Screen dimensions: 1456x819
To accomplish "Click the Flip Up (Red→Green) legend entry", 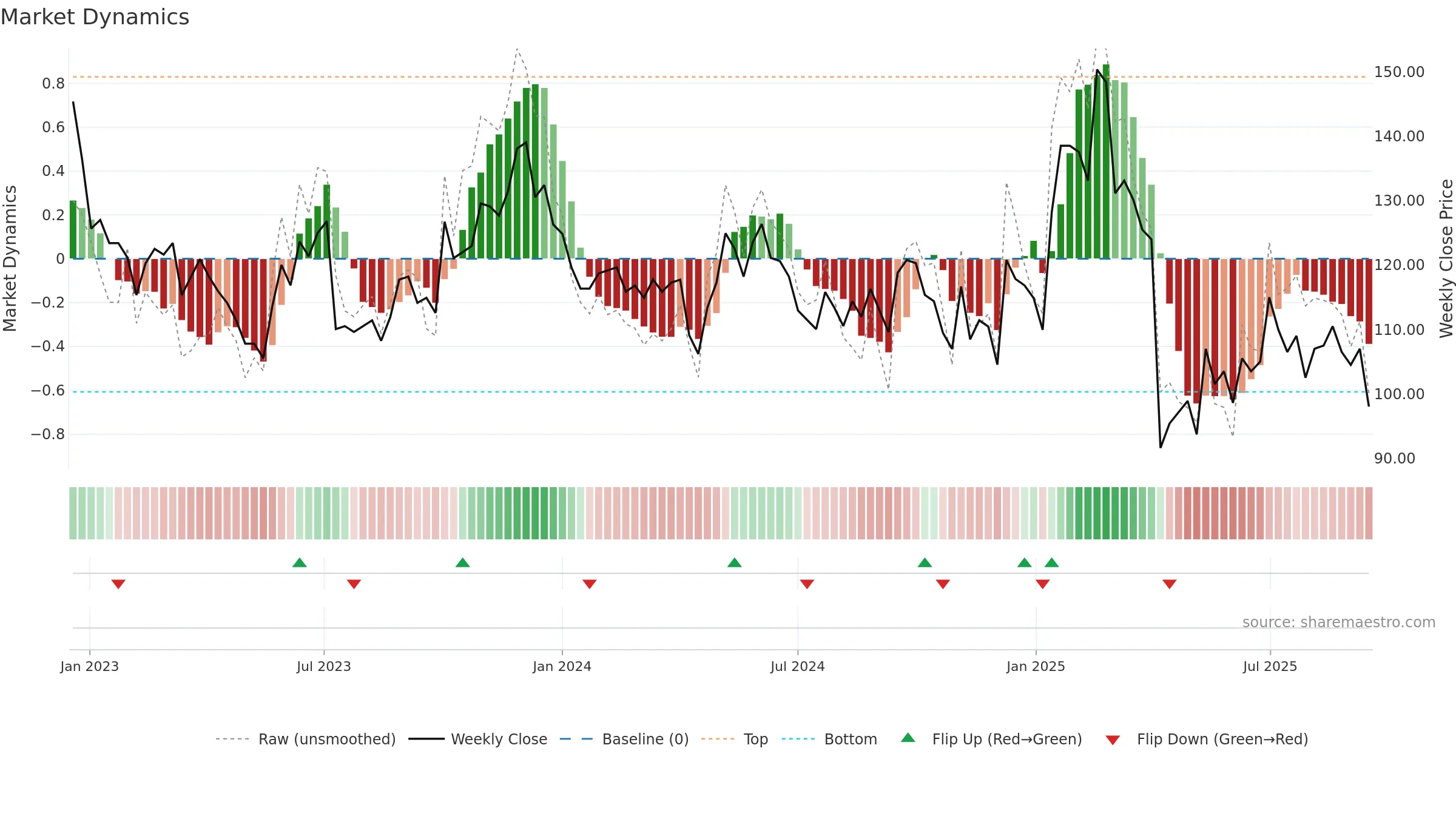I will pos(991,739).
